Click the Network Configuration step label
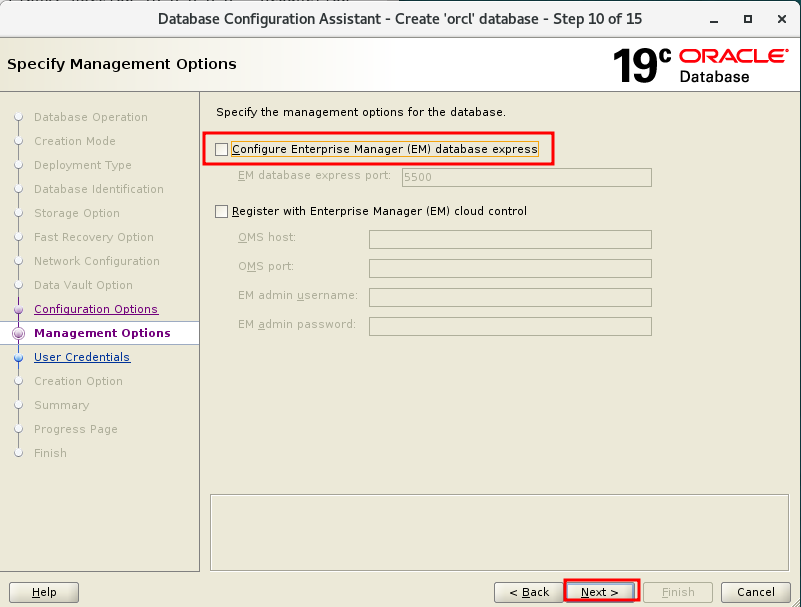The height and width of the screenshot is (607, 801). coord(97,261)
